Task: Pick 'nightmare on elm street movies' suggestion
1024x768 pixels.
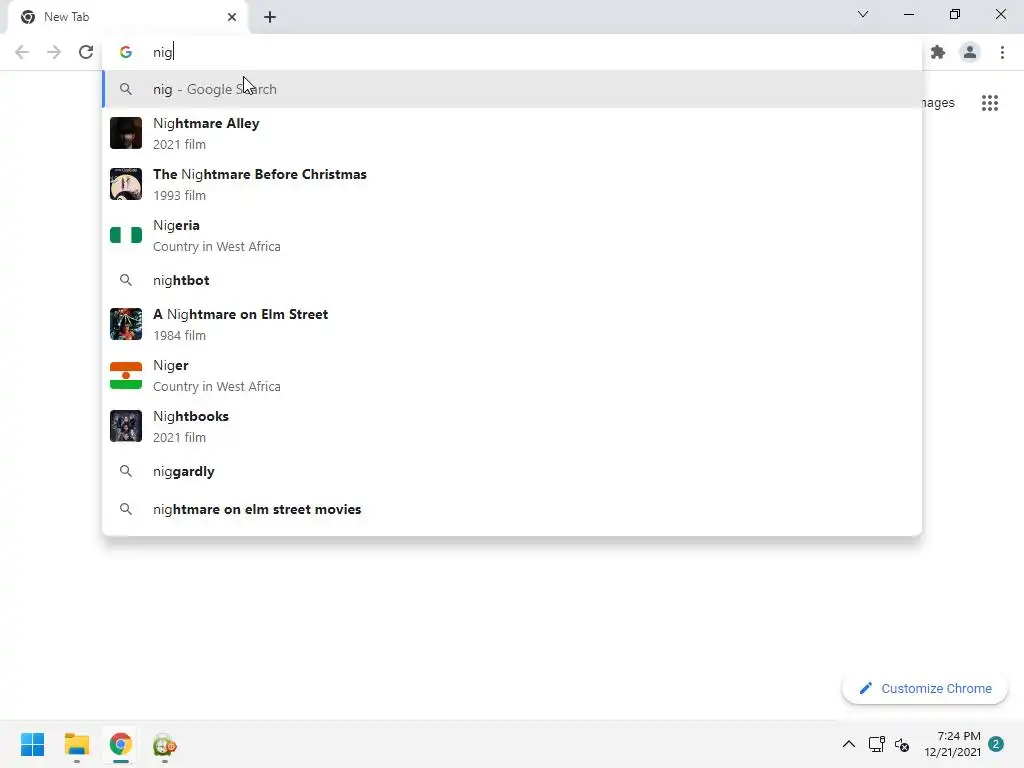Action: click(x=512, y=509)
